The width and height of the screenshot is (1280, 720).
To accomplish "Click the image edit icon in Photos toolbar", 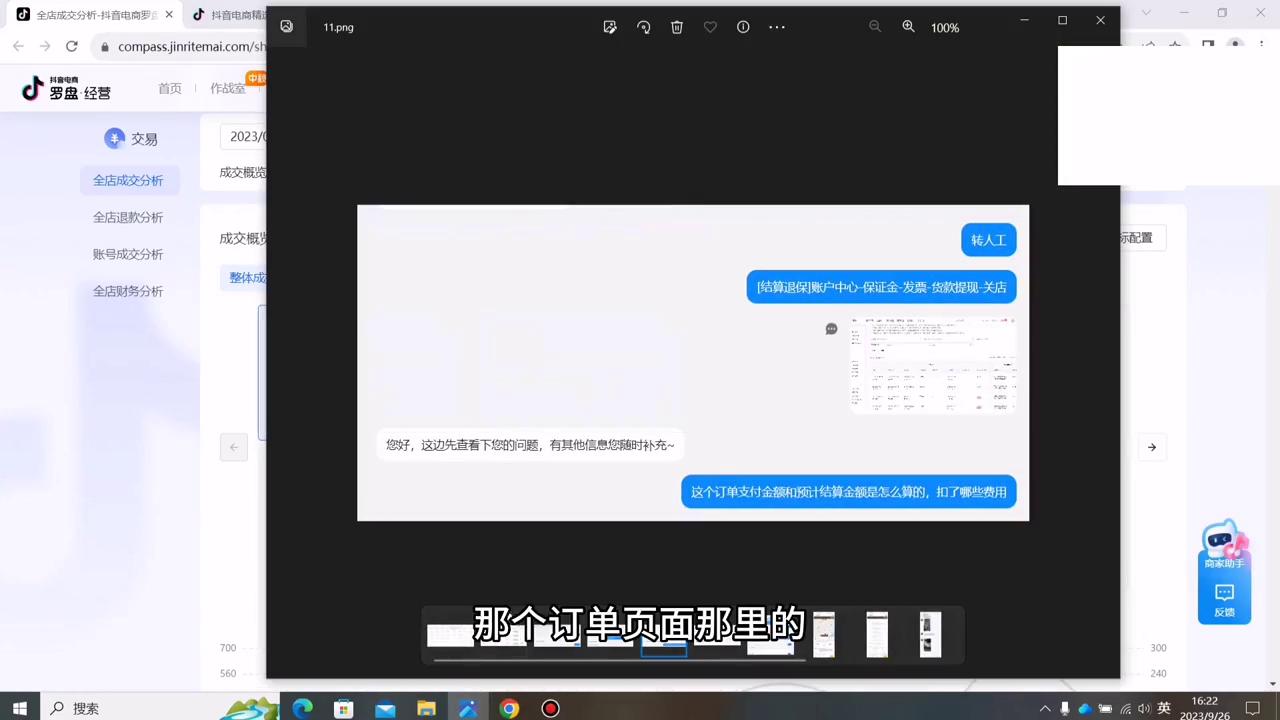I will pyautogui.click(x=610, y=27).
